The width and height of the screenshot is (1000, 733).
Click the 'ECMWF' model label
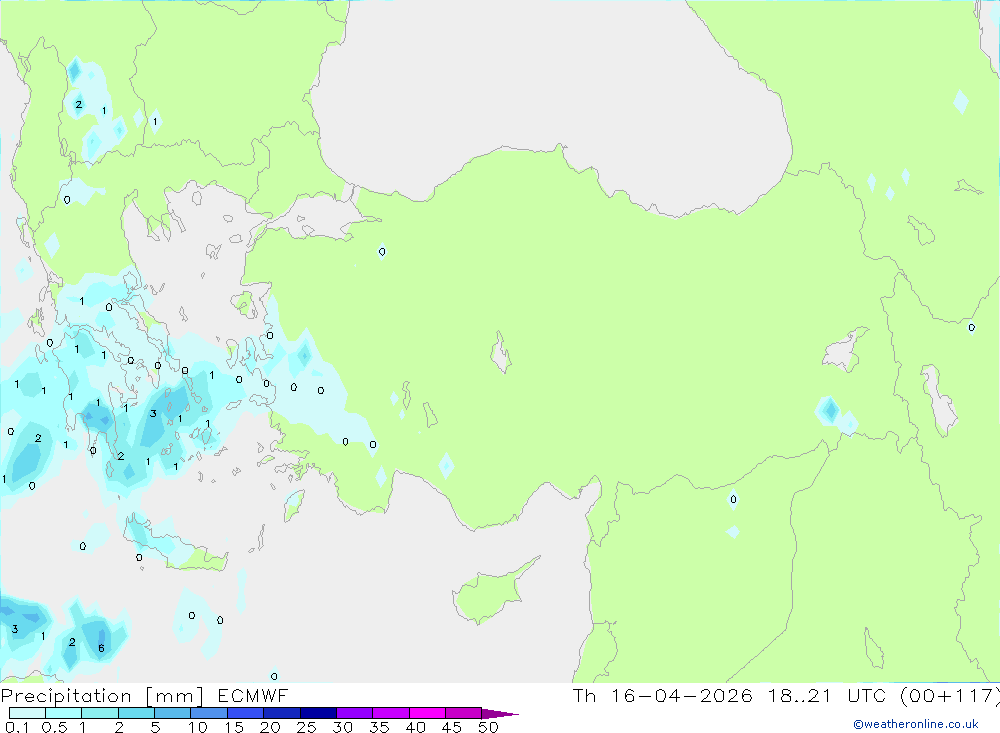pos(253,695)
